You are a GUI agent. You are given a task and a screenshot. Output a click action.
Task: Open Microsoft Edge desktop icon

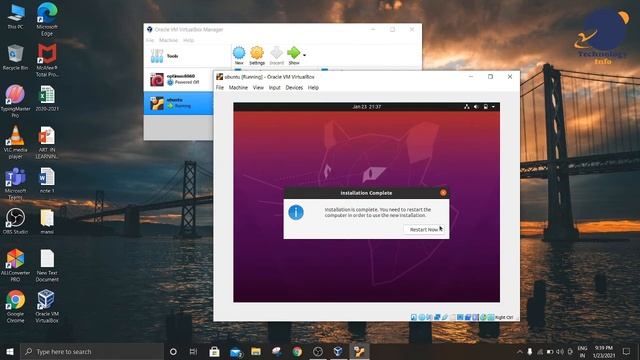(47, 19)
